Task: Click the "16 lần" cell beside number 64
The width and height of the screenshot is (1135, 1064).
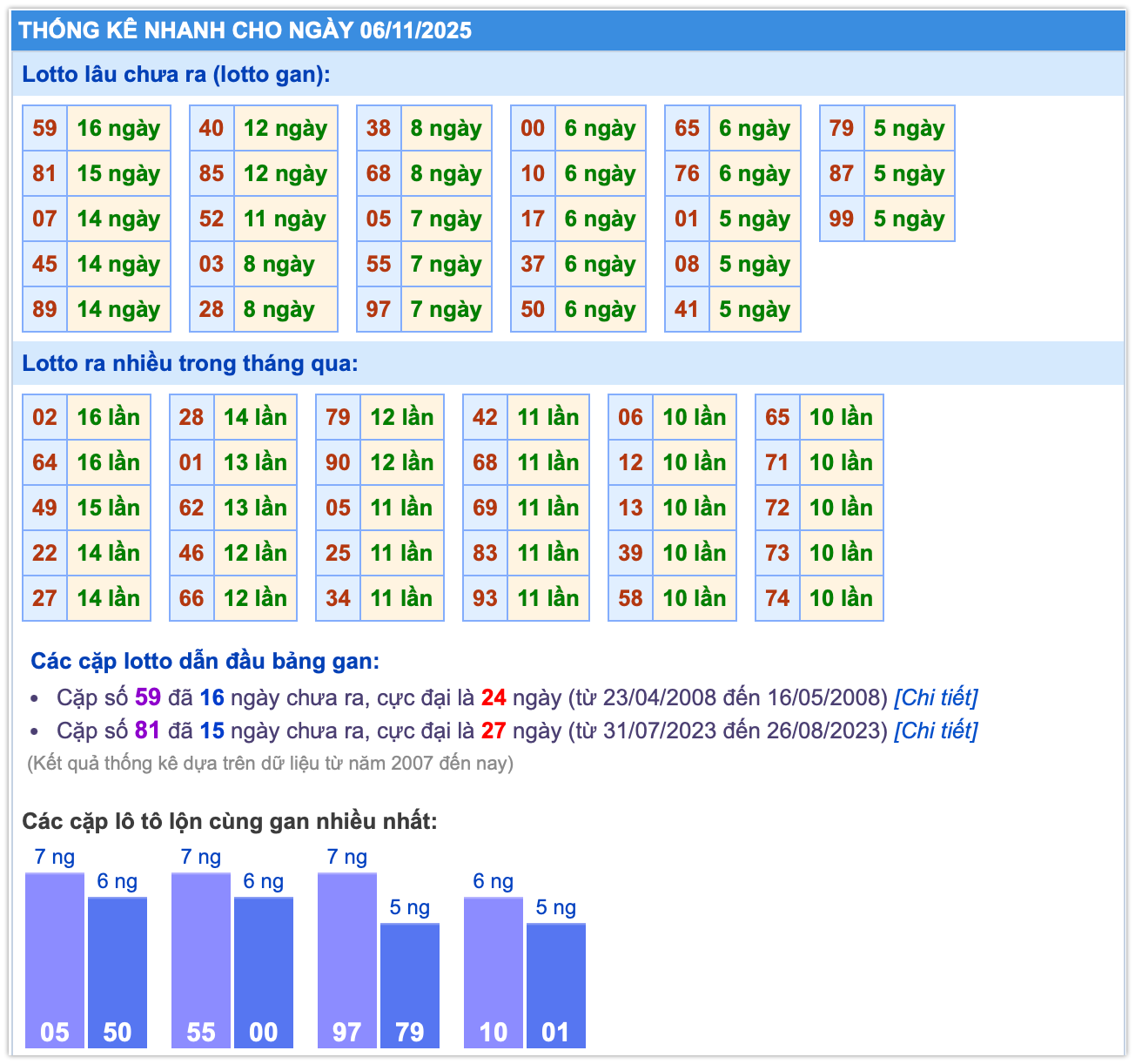Action: [x=108, y=462]
